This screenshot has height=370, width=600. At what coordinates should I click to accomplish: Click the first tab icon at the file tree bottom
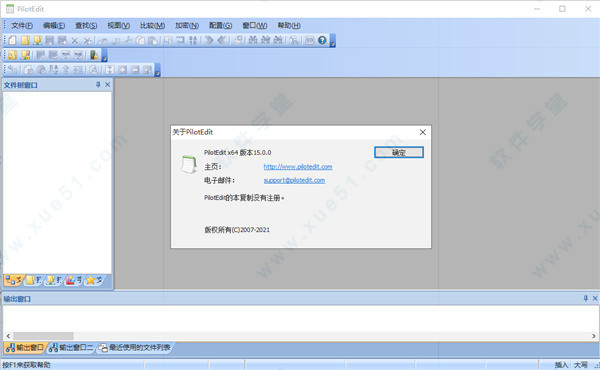14,280
